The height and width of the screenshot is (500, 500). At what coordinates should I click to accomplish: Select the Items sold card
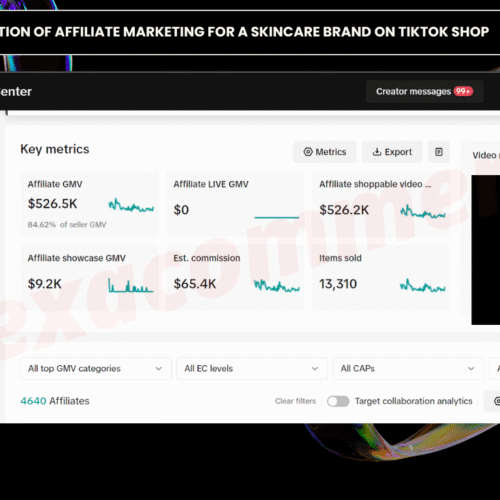coord(381,278)
